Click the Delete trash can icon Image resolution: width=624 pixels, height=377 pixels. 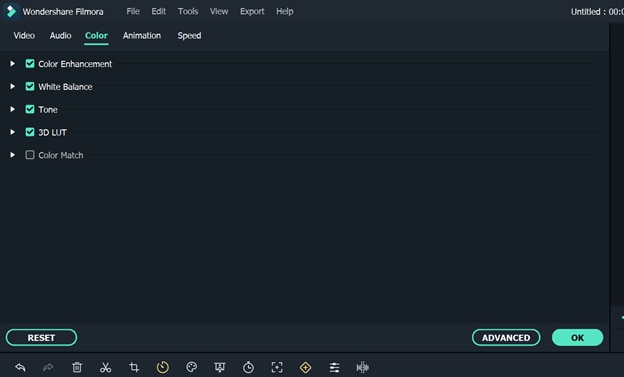coord(77,367)
